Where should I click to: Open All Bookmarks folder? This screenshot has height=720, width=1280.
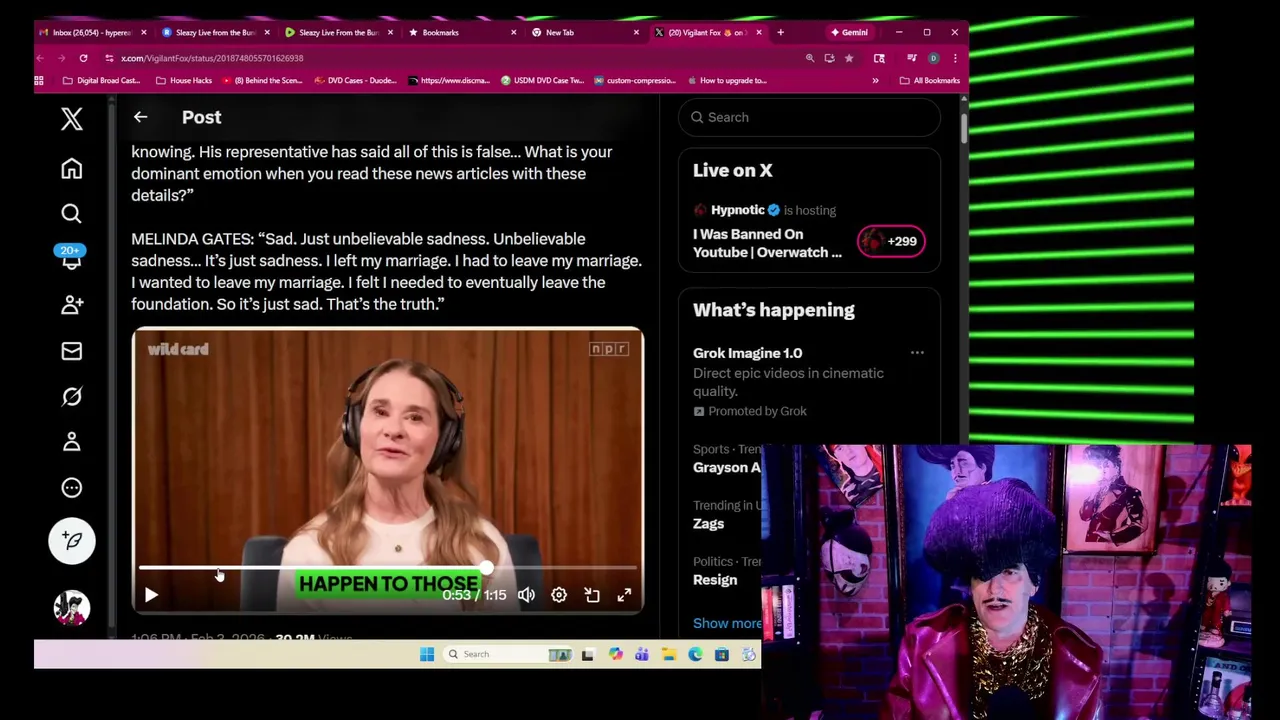(x=930, y=80)
